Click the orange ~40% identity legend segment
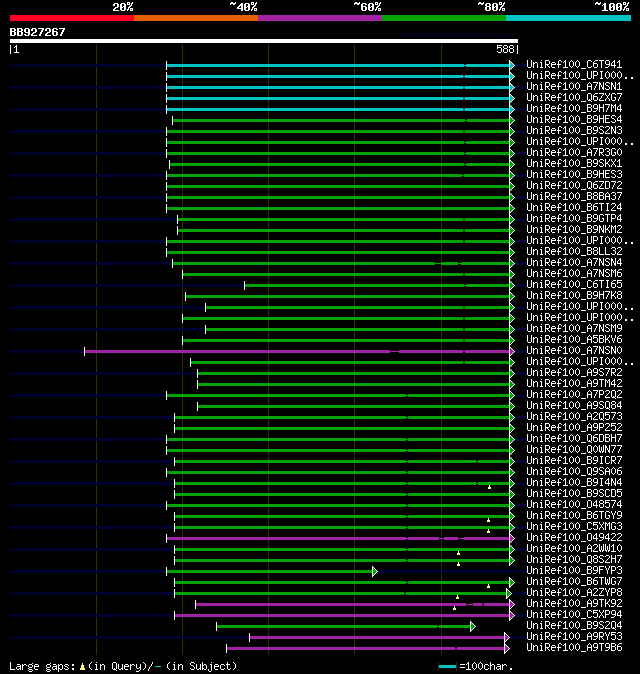 (x=196, y=18)
